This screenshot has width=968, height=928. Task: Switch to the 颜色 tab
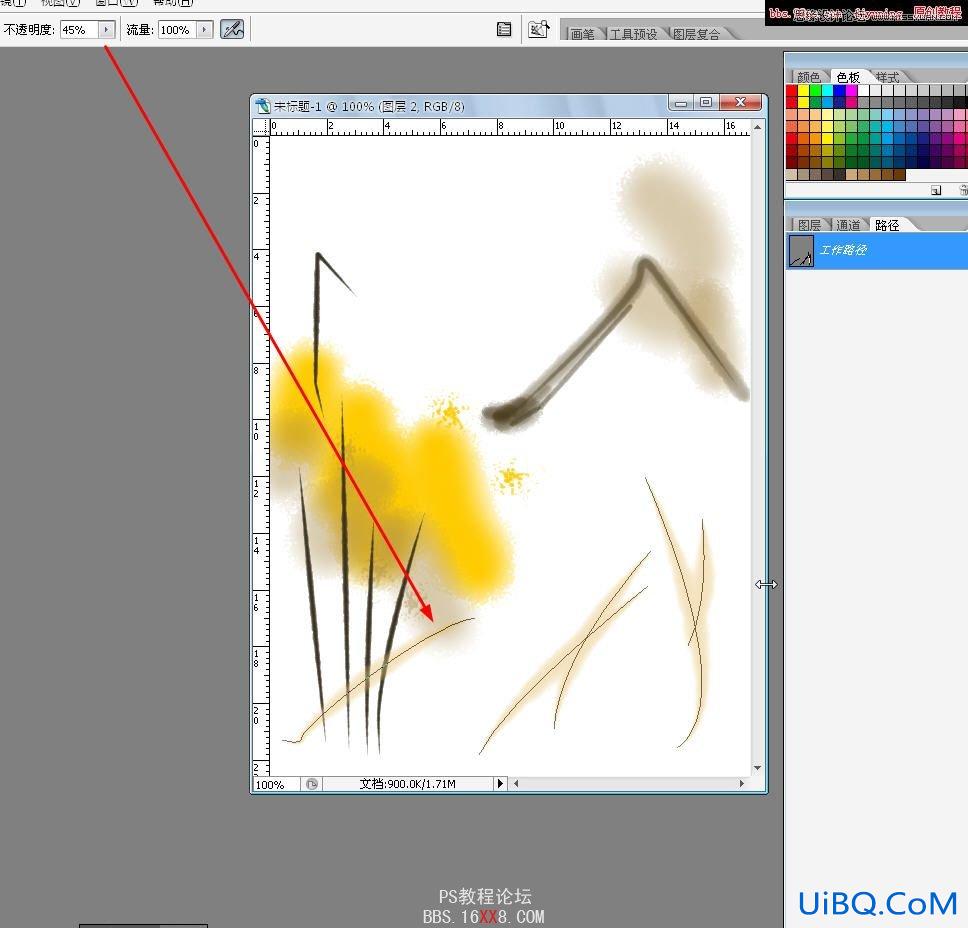point(809,77)
